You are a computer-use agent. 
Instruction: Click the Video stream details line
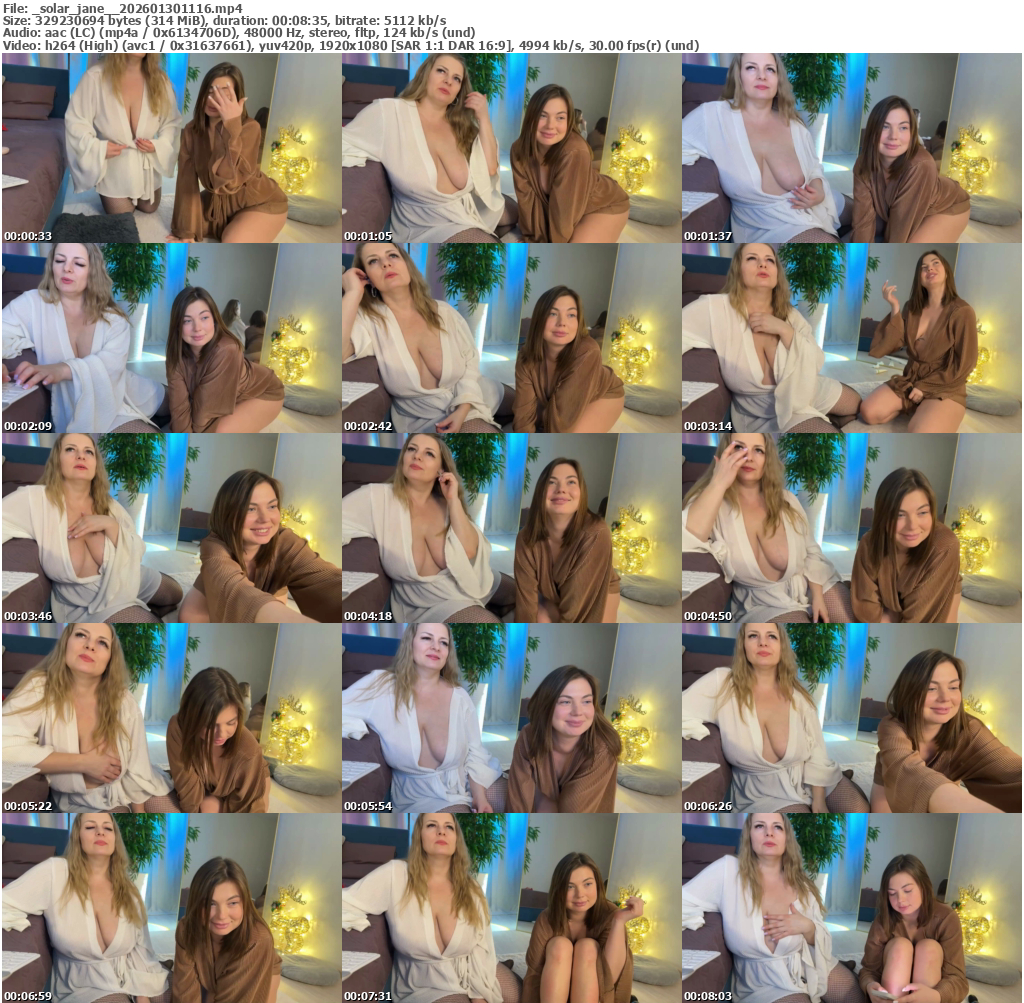pyautogui.click(x=350, y=46)
